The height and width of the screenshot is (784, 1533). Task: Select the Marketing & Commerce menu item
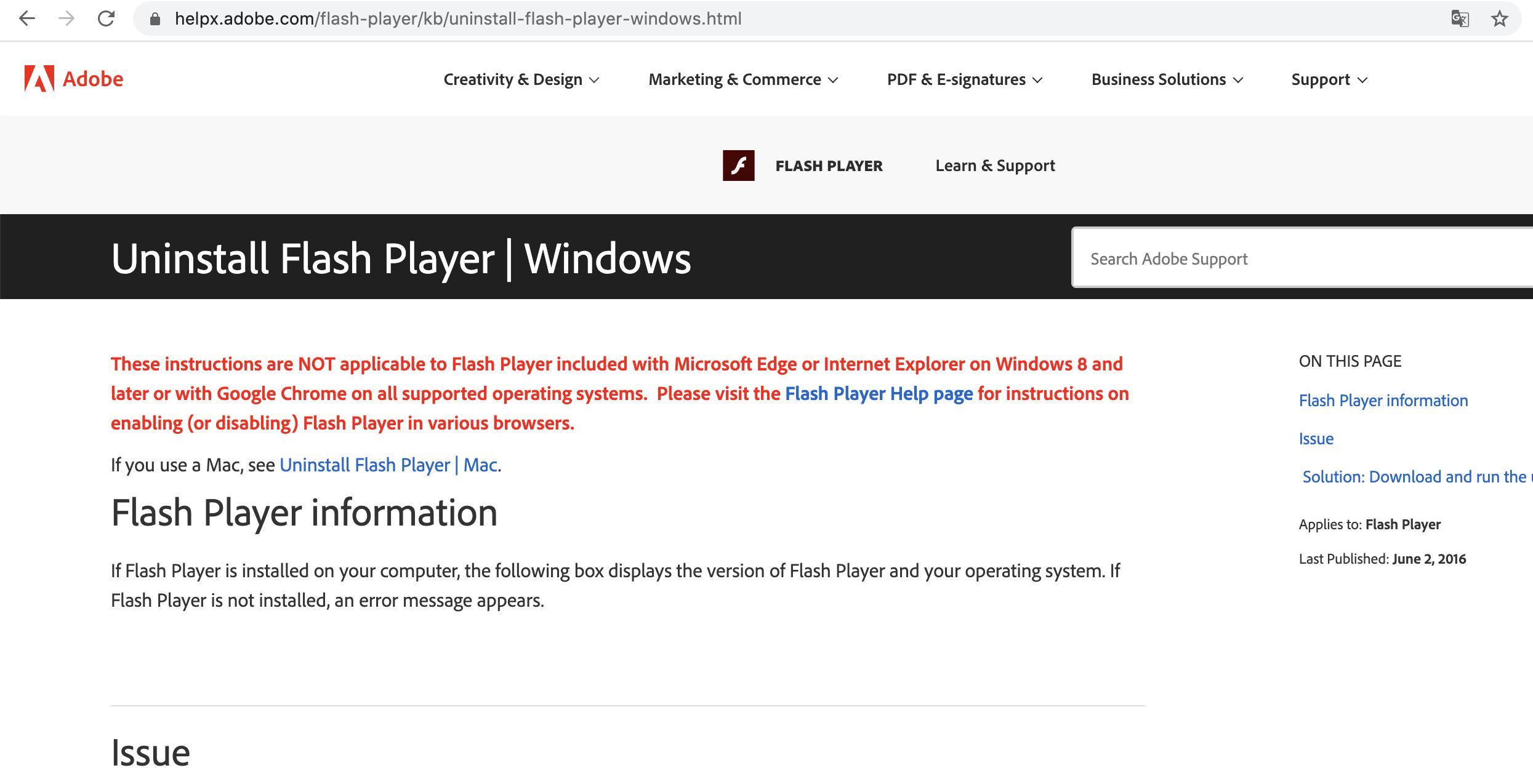click(742, 79)
